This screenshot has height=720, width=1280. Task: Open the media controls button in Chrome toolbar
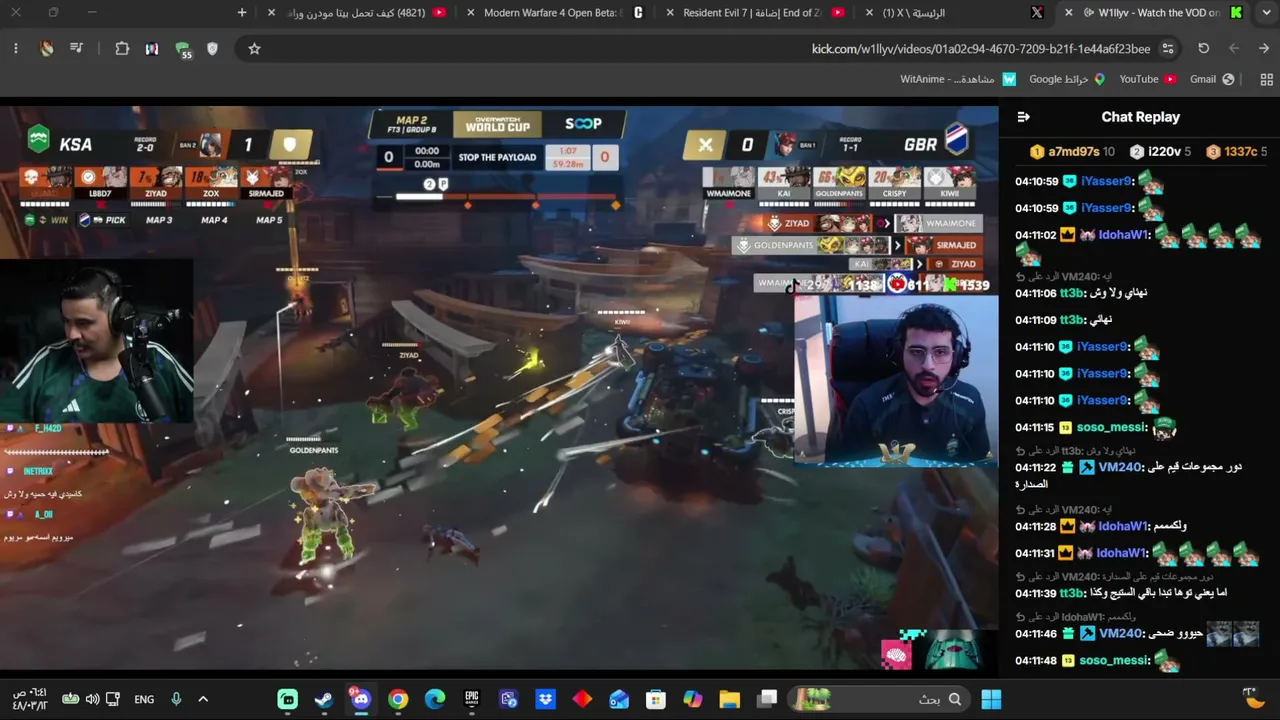(x=76, y=48)
